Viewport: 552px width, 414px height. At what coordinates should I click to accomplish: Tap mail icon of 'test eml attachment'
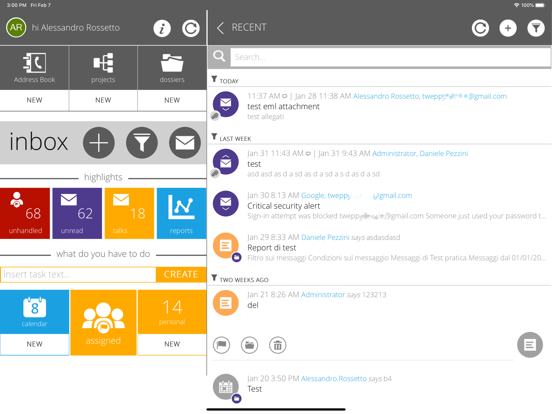(x=226, y=104)
